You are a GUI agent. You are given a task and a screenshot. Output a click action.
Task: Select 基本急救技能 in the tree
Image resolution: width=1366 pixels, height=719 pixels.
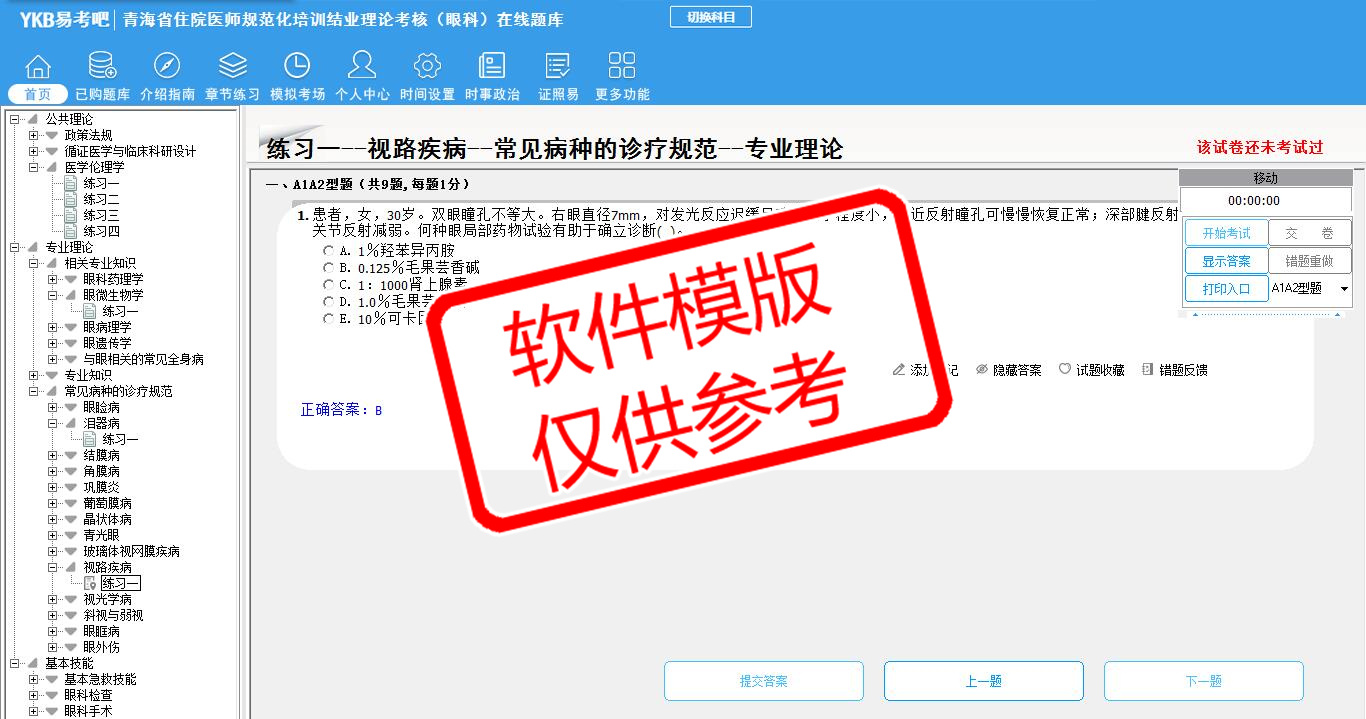point(101,680)
